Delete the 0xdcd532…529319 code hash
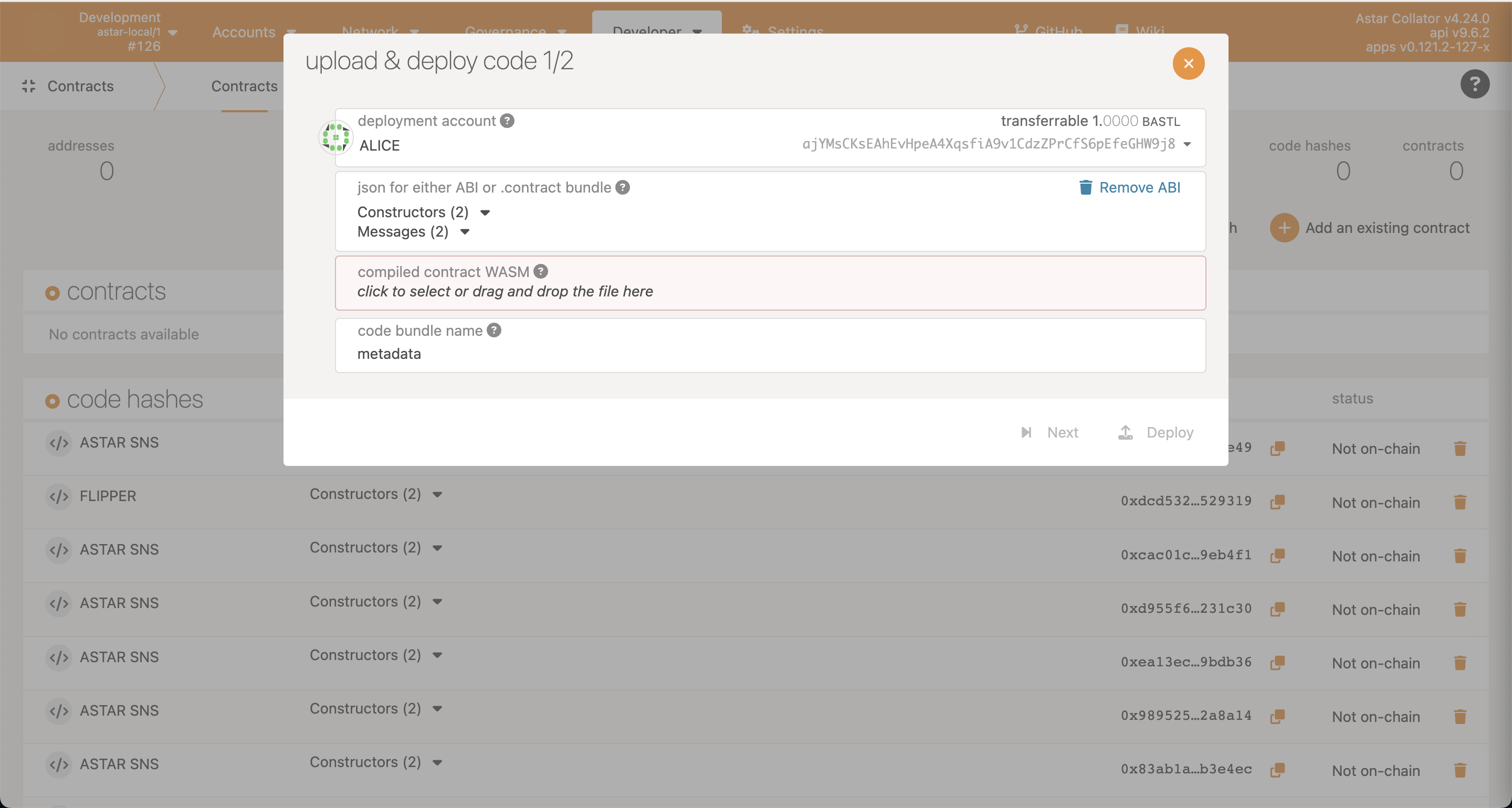 [x=1459, y=502]
